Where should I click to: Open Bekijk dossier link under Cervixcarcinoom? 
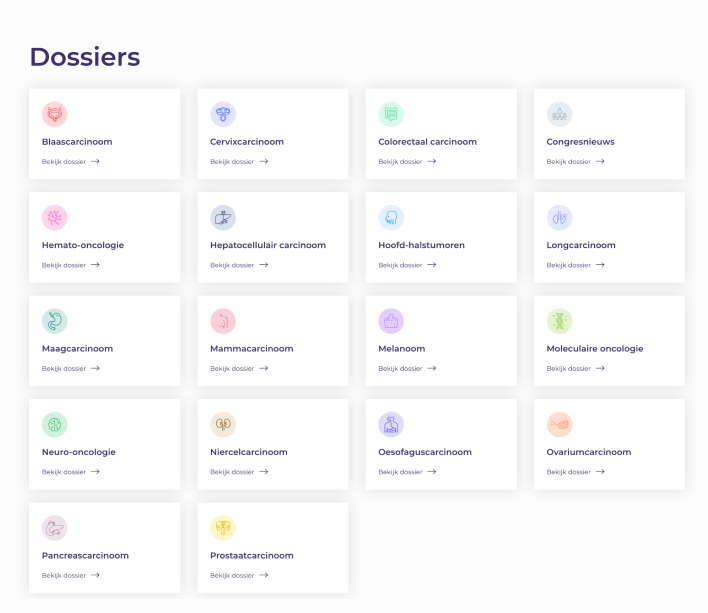pos(239,162)
